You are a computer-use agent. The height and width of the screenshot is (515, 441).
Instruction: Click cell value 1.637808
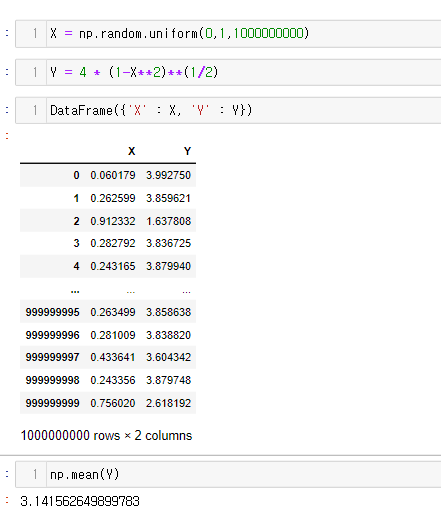tap(168, 221)
